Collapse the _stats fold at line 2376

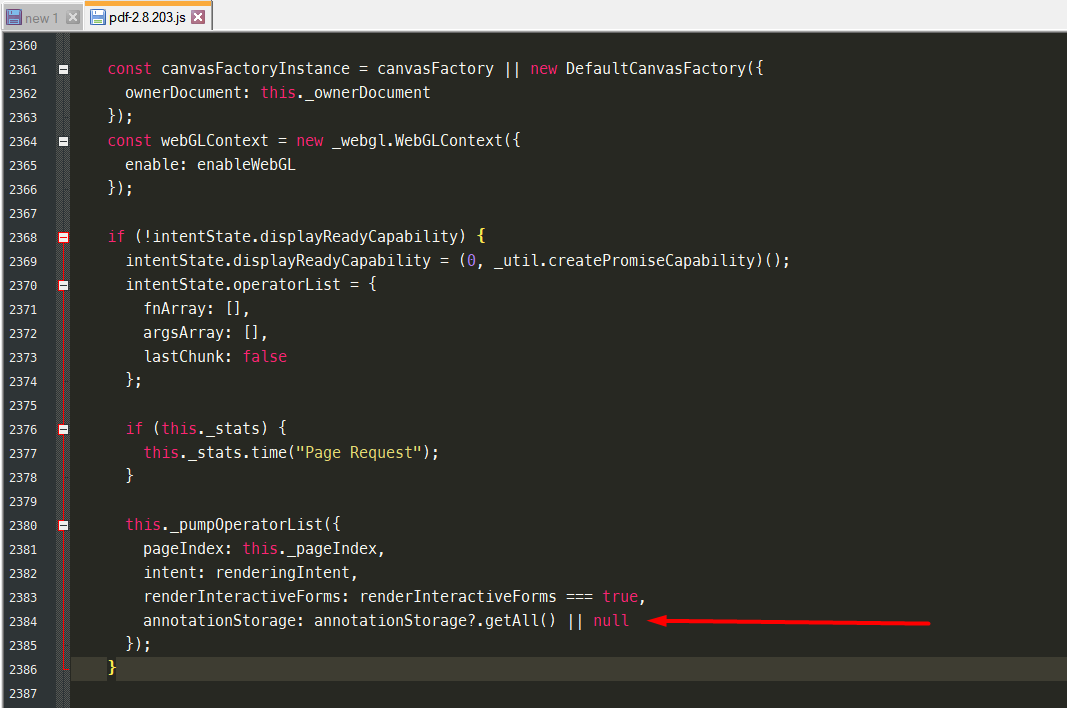tap(62, 428)
